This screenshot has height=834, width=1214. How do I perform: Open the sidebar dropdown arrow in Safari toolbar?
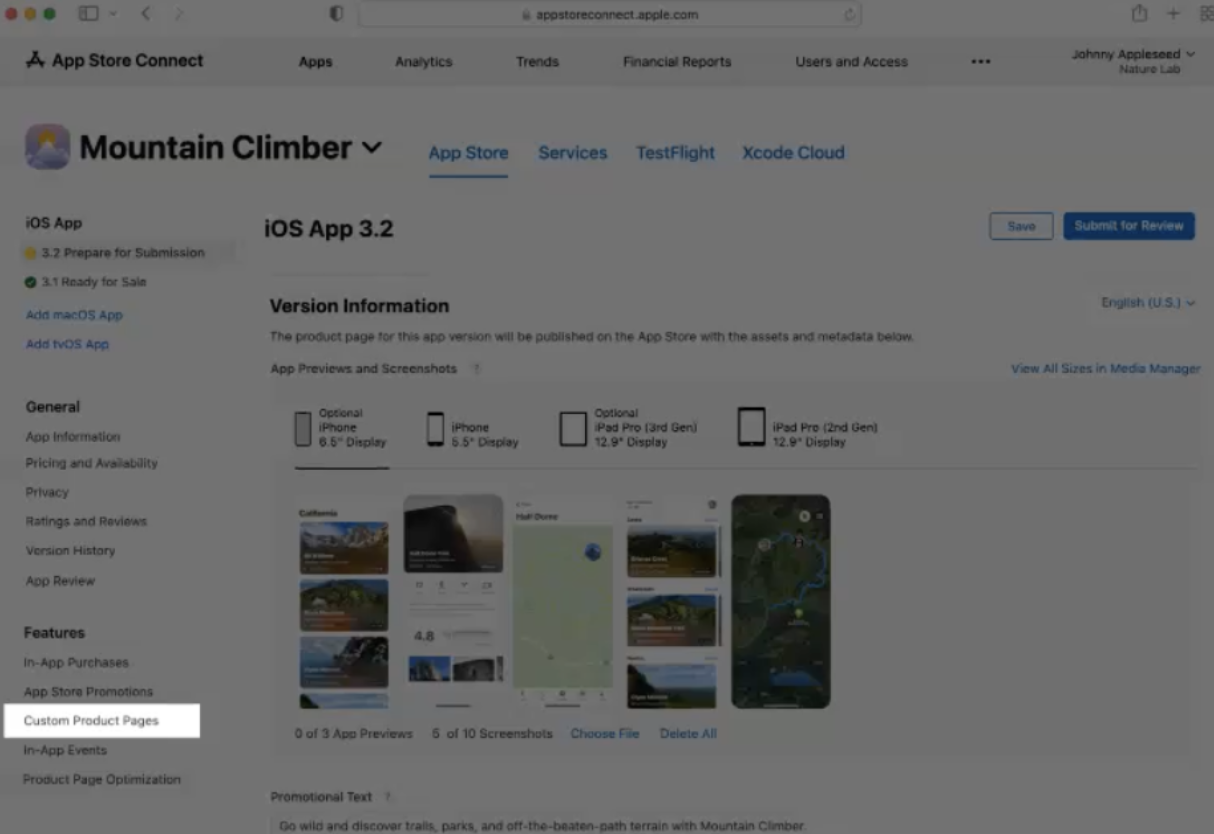coord(112,14)
